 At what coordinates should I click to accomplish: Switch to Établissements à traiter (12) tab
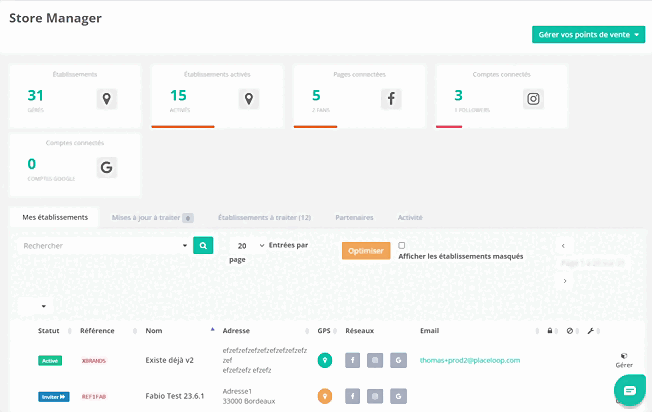point(264,217)
